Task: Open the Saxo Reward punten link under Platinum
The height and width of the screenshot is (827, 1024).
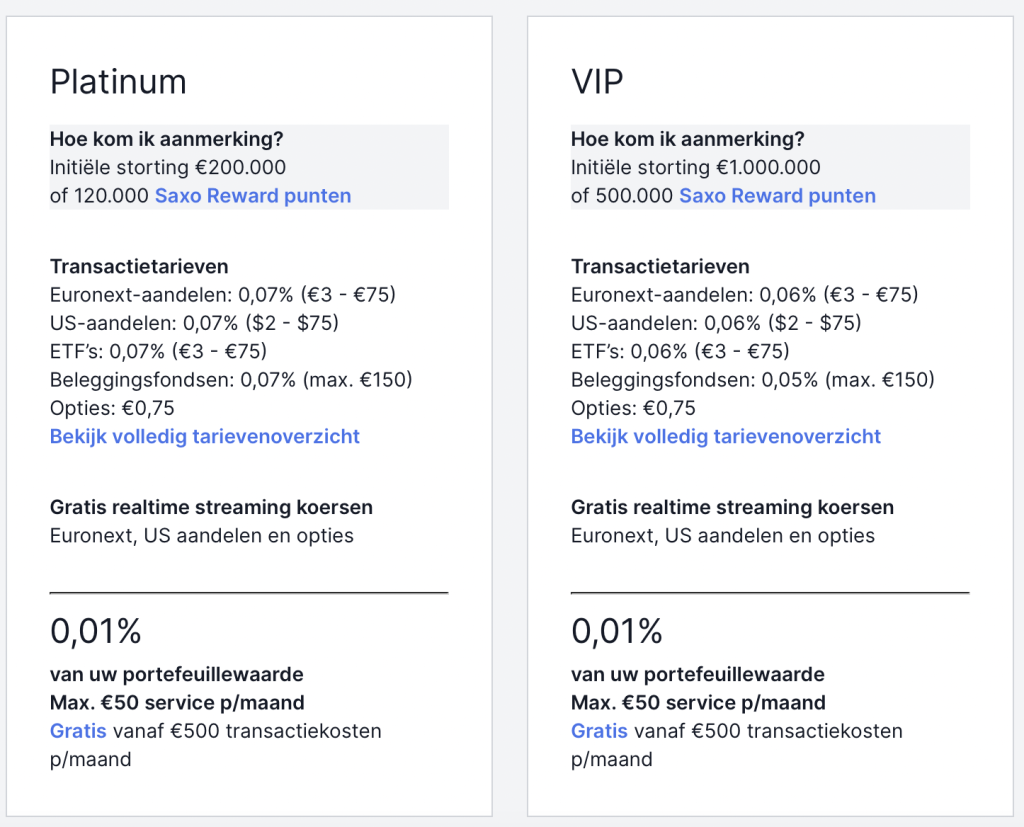Action: [x=252, y=196]
